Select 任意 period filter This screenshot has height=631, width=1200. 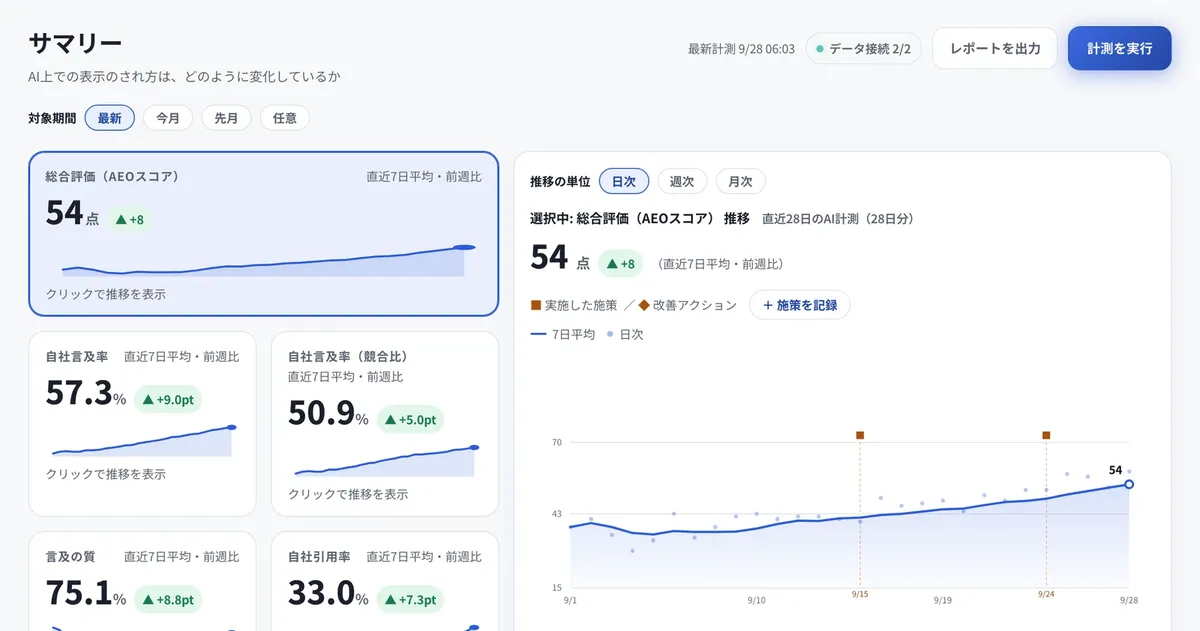pos(285,118)
